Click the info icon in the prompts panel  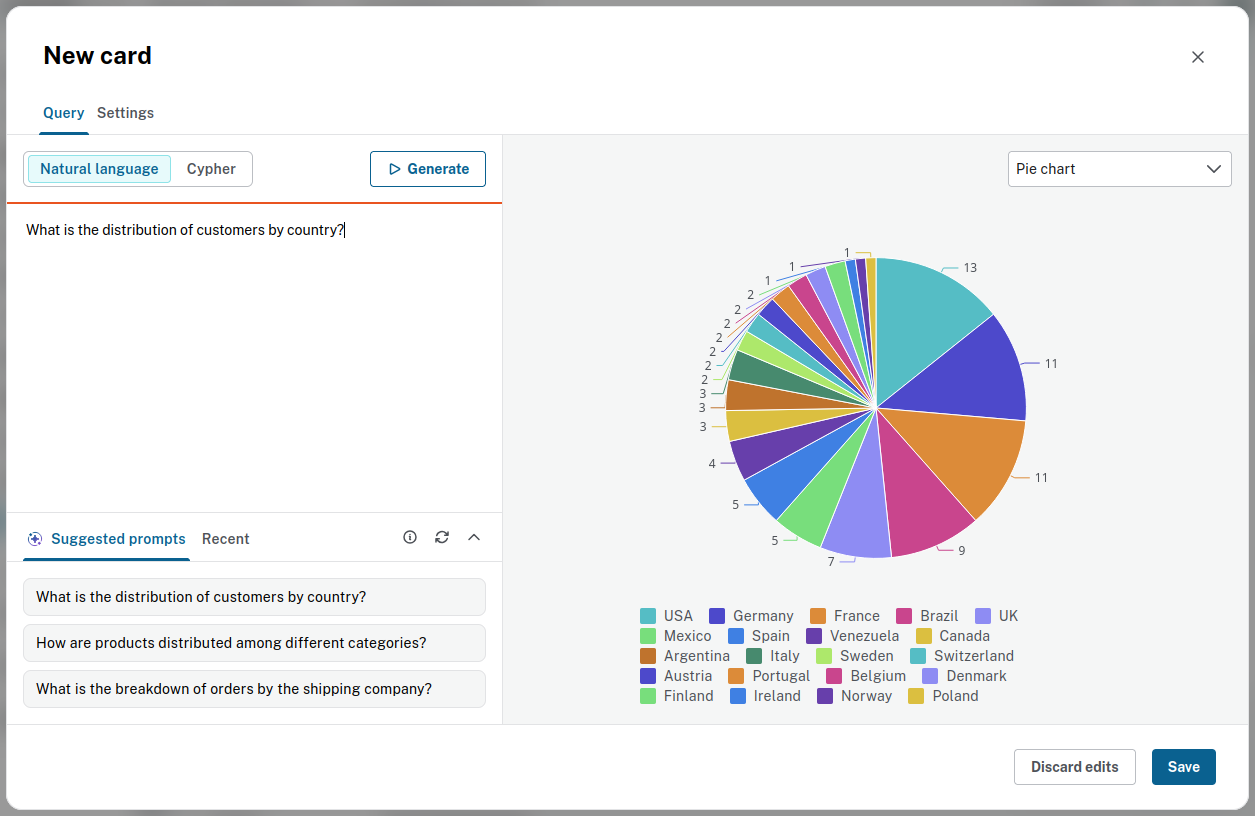410,537
